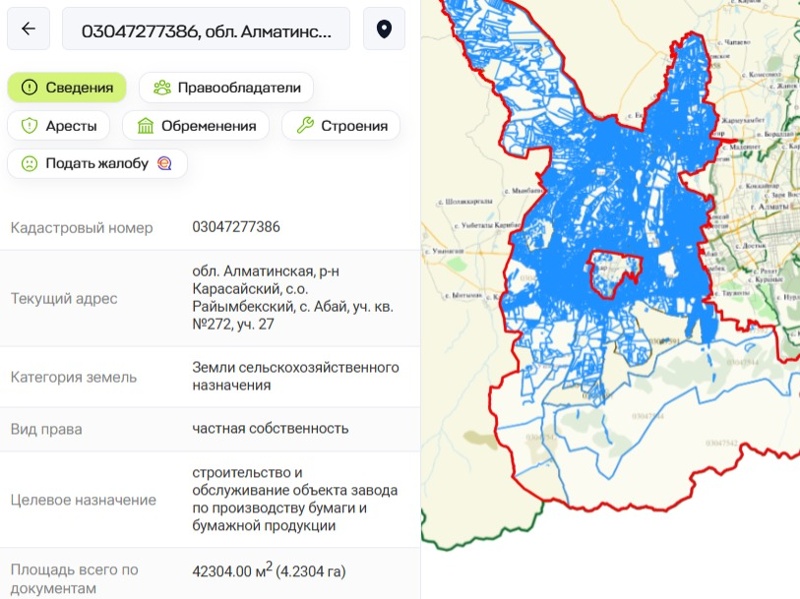Screen dimensions: 800x599
Task: Click the bank icon on Обременения
Action: click(x=144, y=125)
